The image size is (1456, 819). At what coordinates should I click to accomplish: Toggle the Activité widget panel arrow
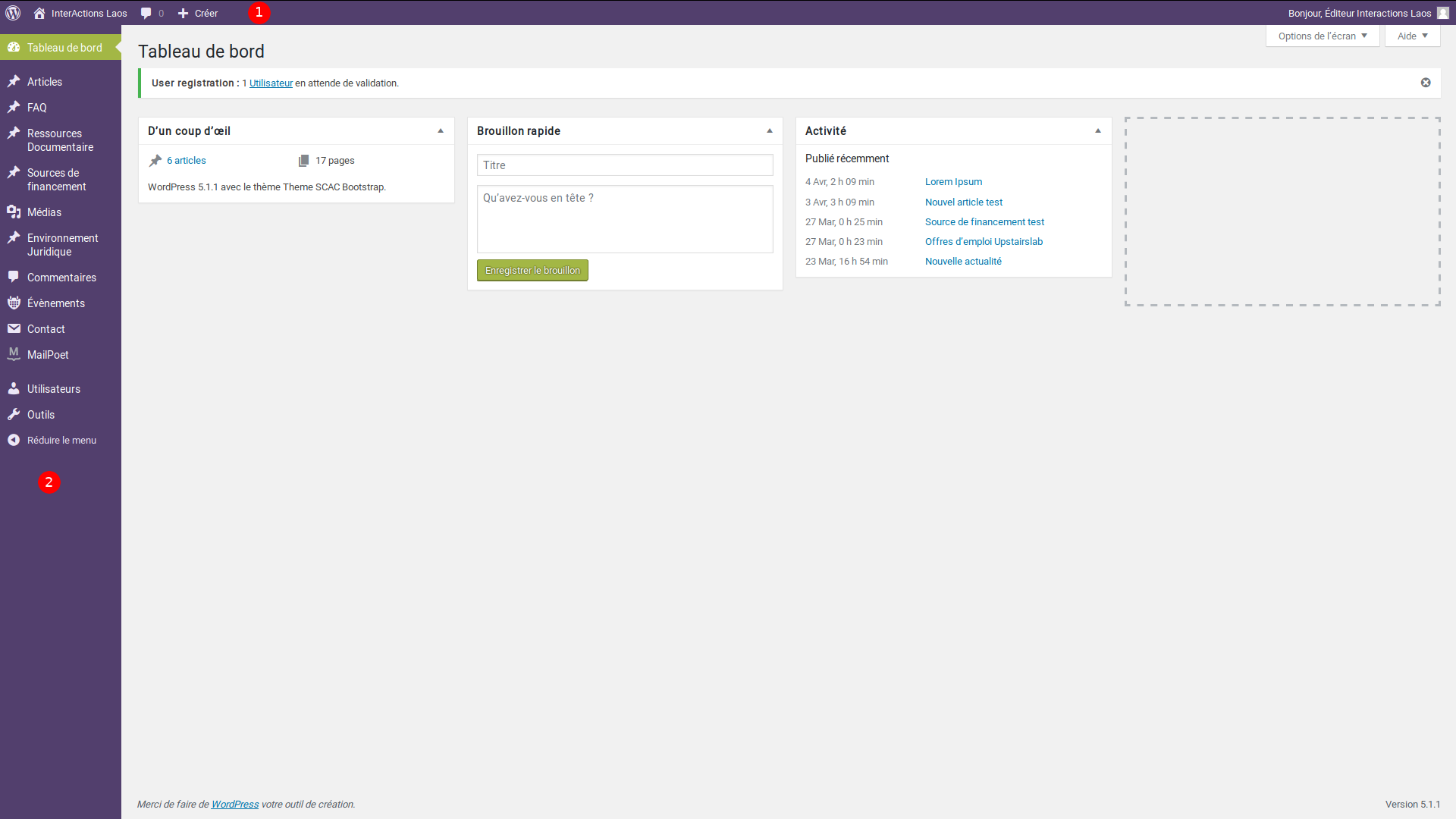click(1098, 131)
